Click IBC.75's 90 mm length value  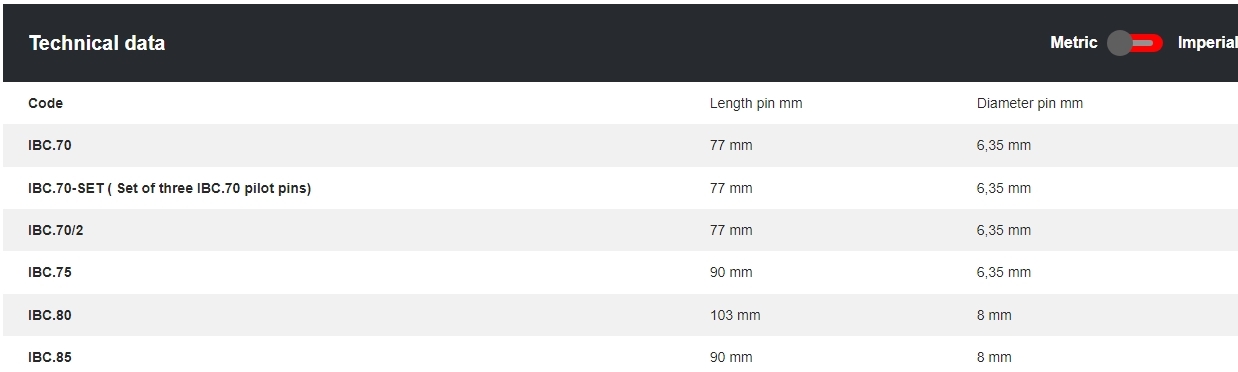tap(731, 272)
